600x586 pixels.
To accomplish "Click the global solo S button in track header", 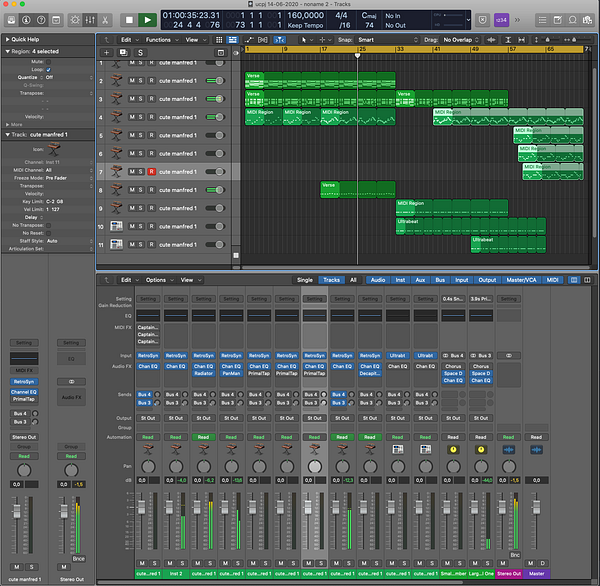I will pos(139,52).
